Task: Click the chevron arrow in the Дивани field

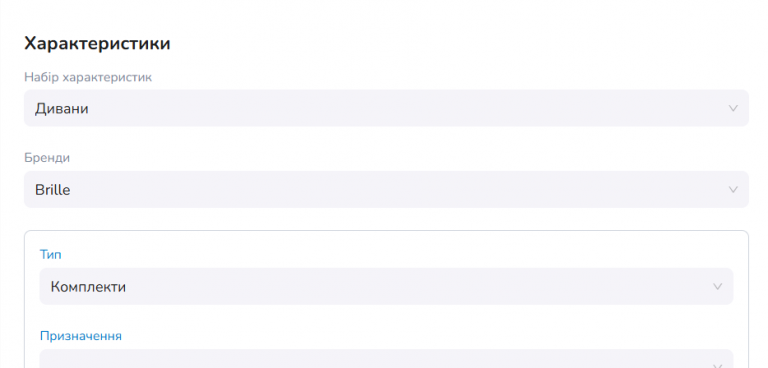Action: point(733,108)
